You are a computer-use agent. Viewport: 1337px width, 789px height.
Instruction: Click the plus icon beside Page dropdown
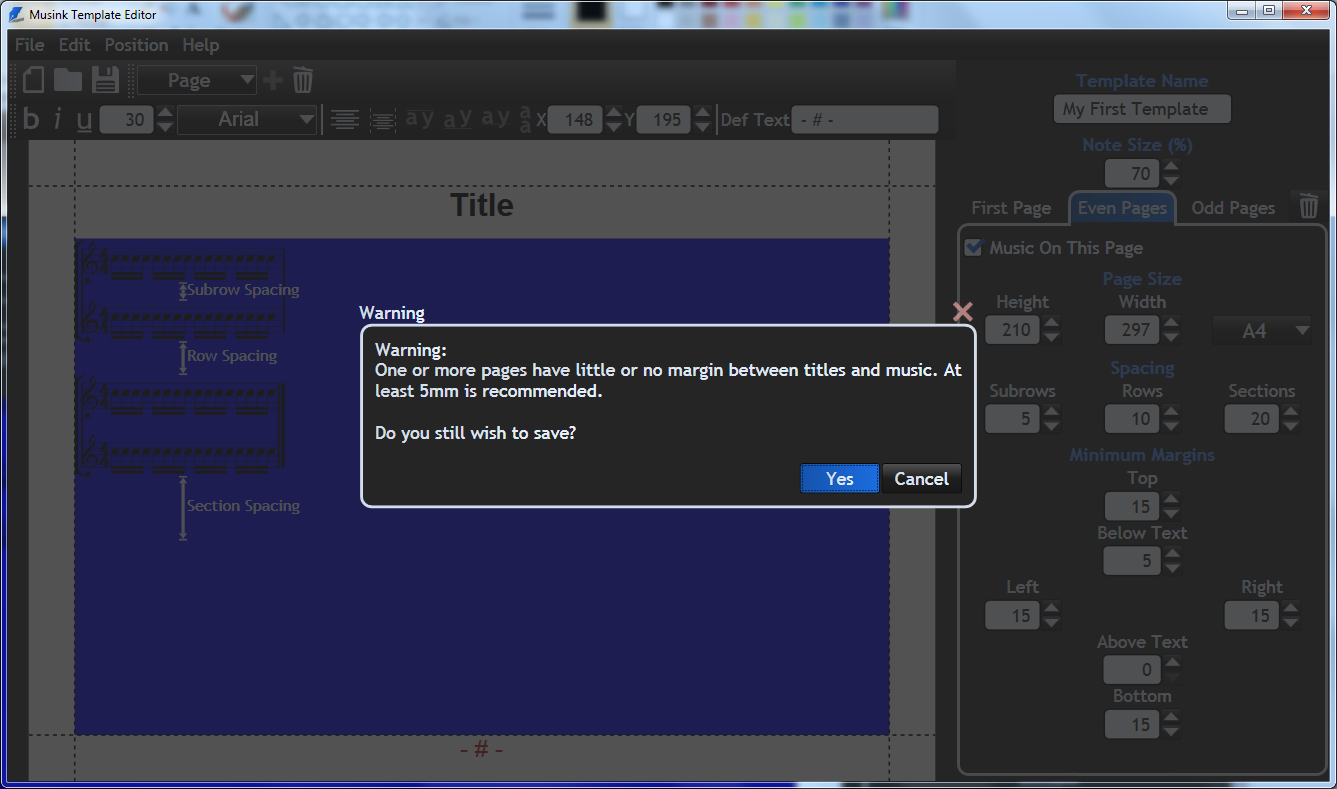pos(273,80)
